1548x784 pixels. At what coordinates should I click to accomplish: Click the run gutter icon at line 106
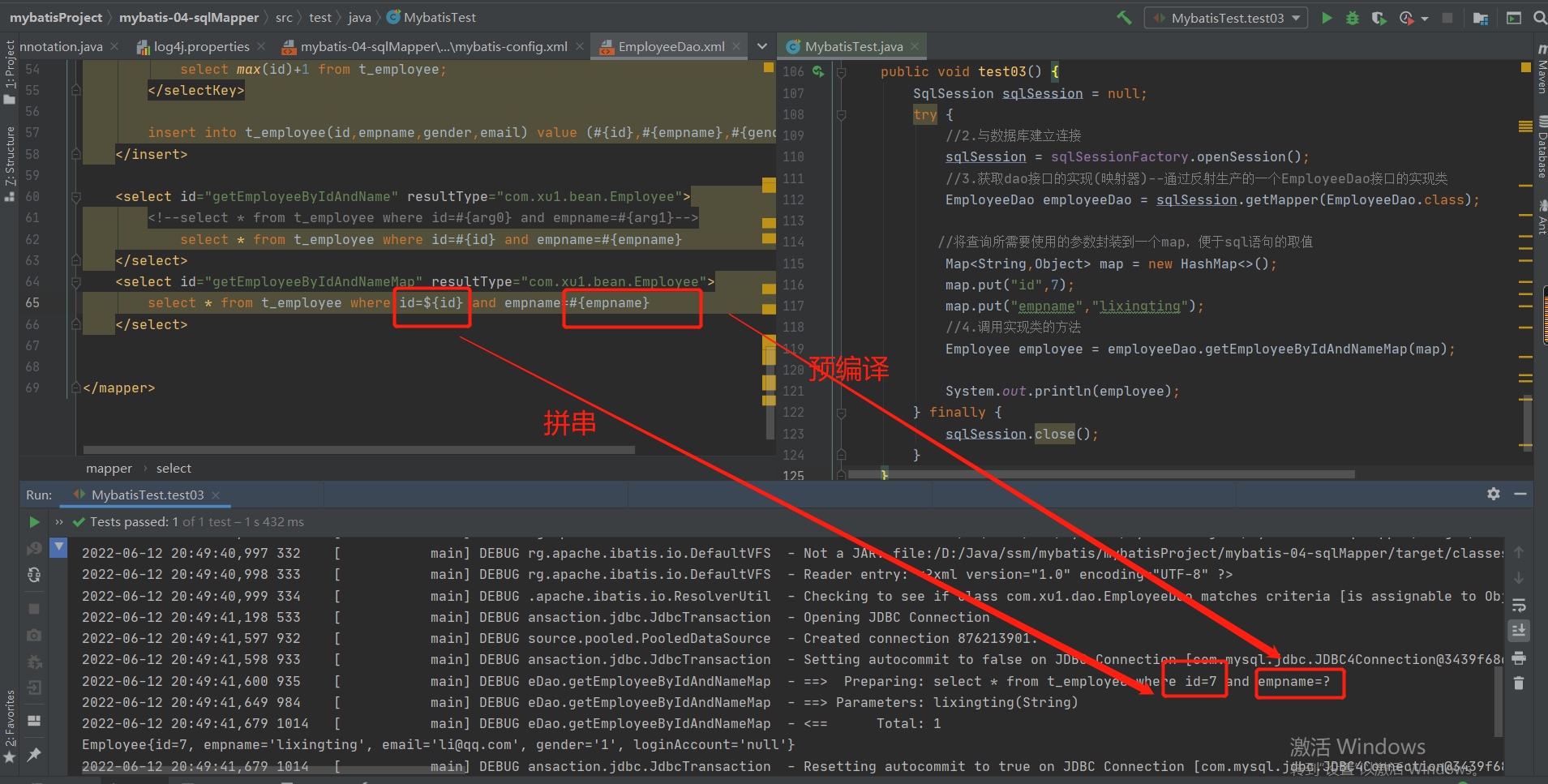[x=818, y=71]
